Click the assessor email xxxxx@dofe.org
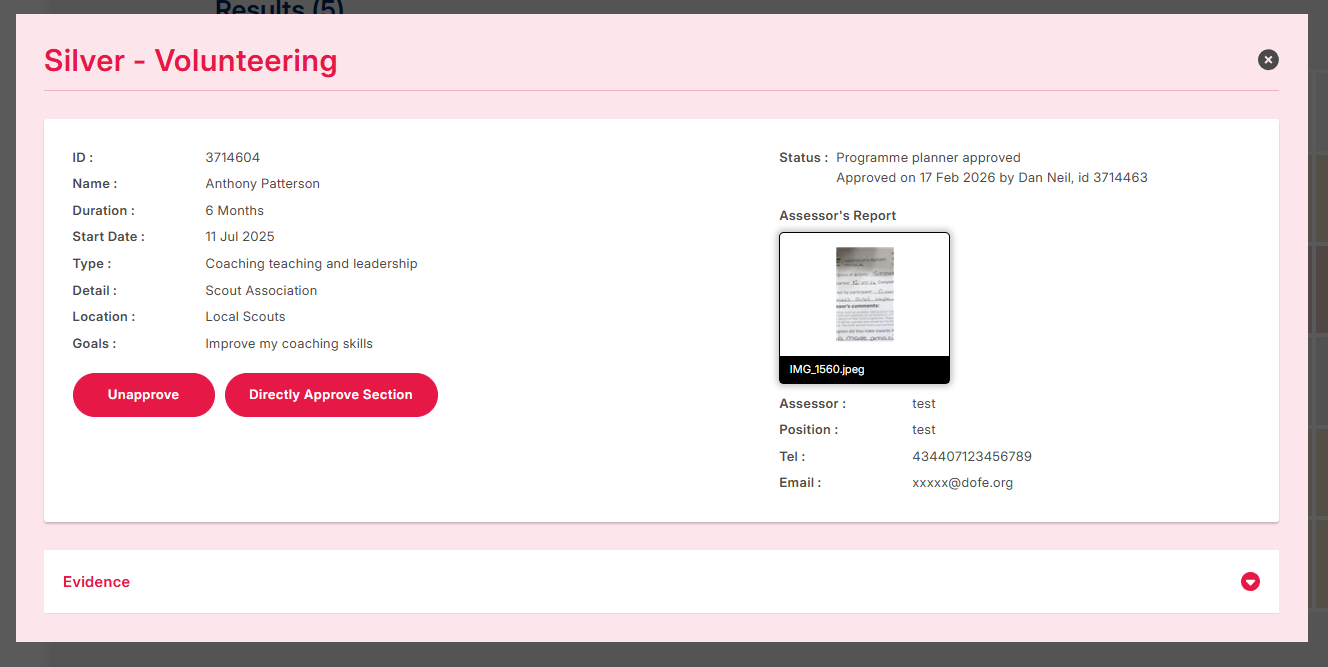Viewport: 1328px width, 667px height. point(962,483)
